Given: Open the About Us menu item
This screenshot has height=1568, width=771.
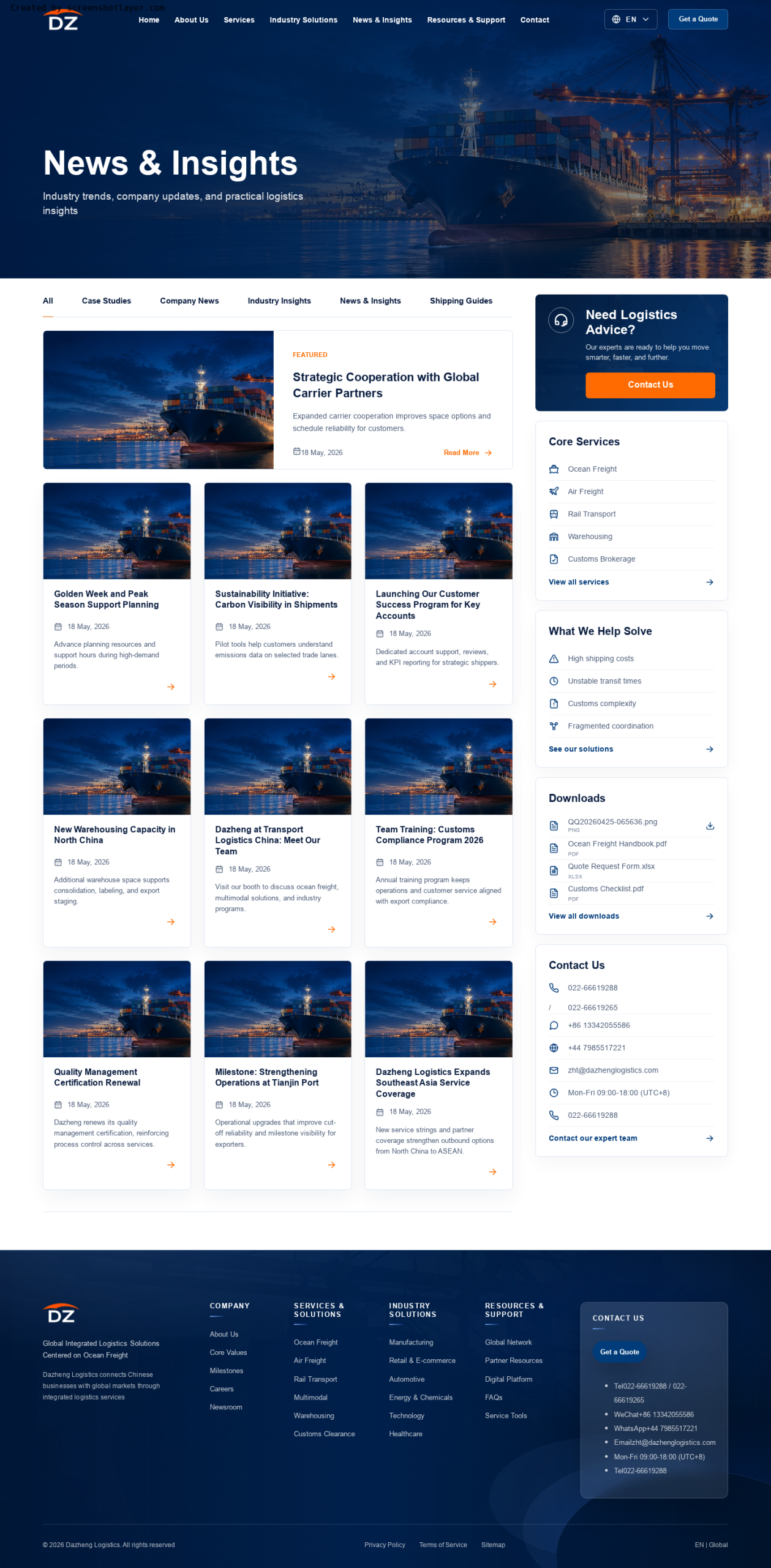Looking at the screenshot, I should (x=191, y=20).
